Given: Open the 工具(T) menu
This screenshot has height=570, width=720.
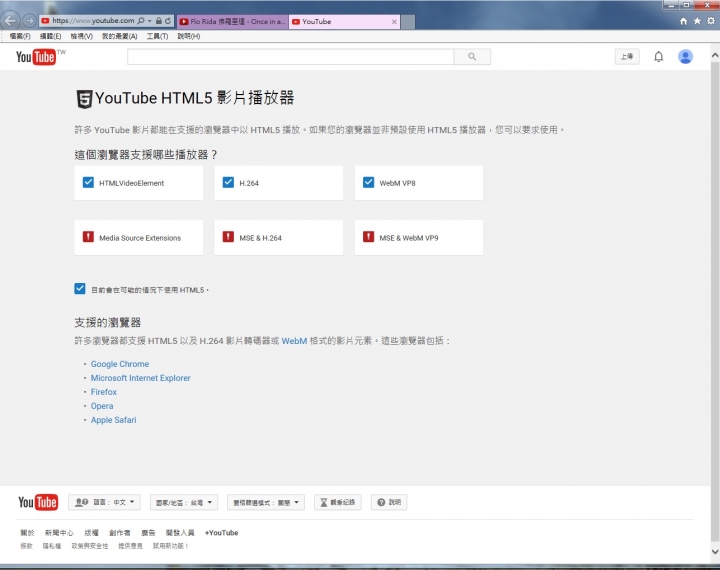Looking at the screenshot, I should (158, 36).
